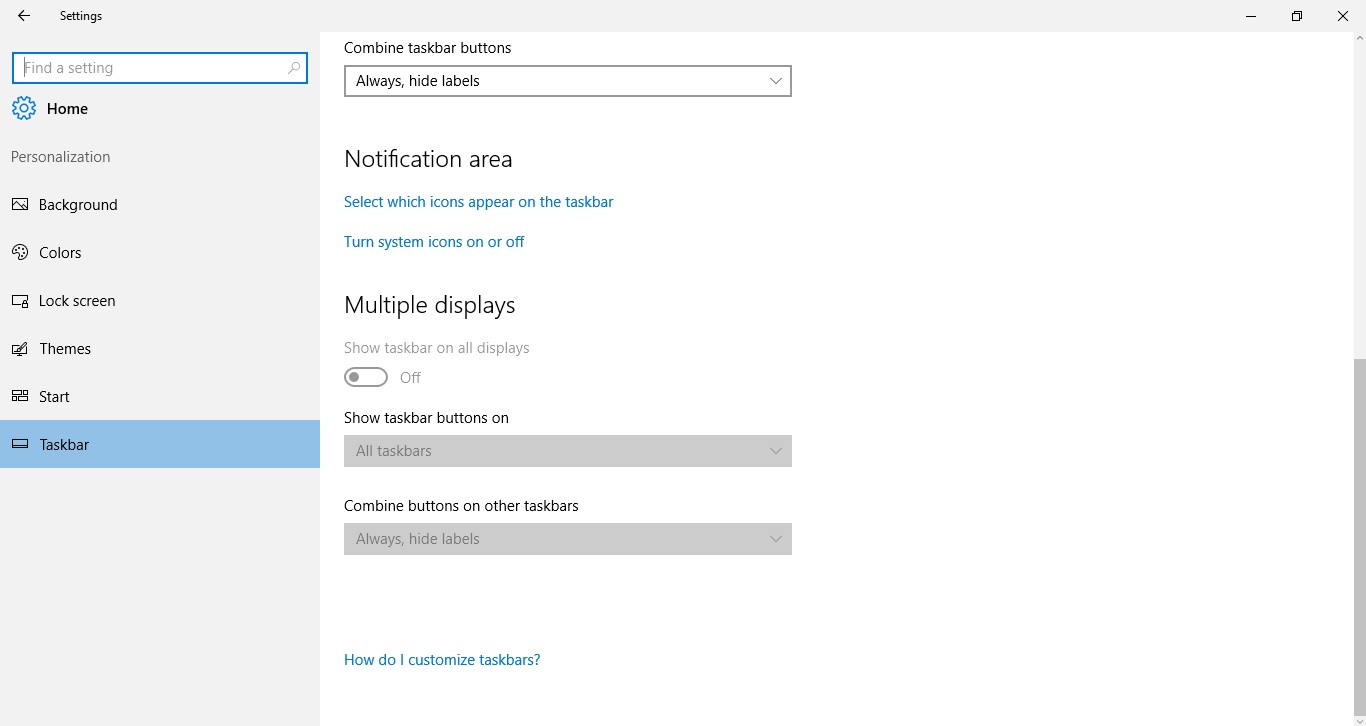Image resolution: width=1366 pixels, height=726 pixels.
Task: Open the Combine buttons on other taskbars dropdown
Action: coord(567,539)
